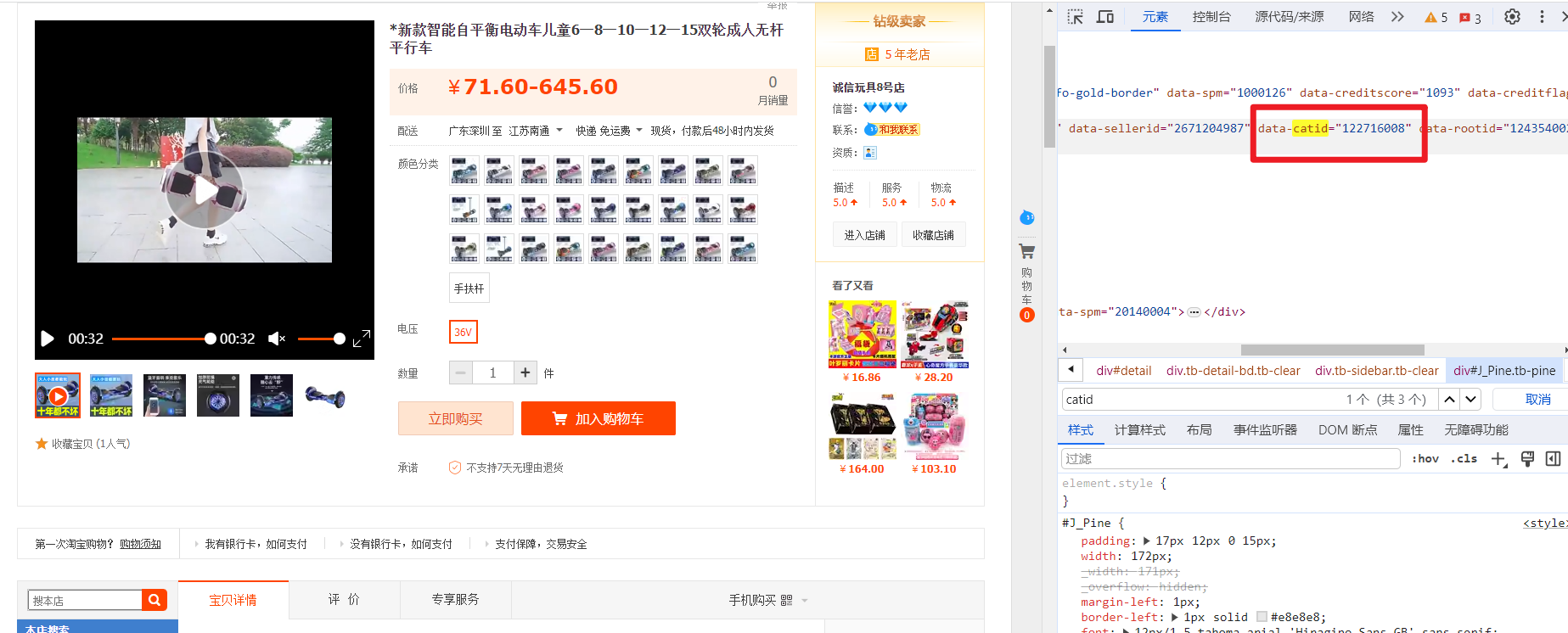Toggle :hov element state button

tap(1425, 459)
